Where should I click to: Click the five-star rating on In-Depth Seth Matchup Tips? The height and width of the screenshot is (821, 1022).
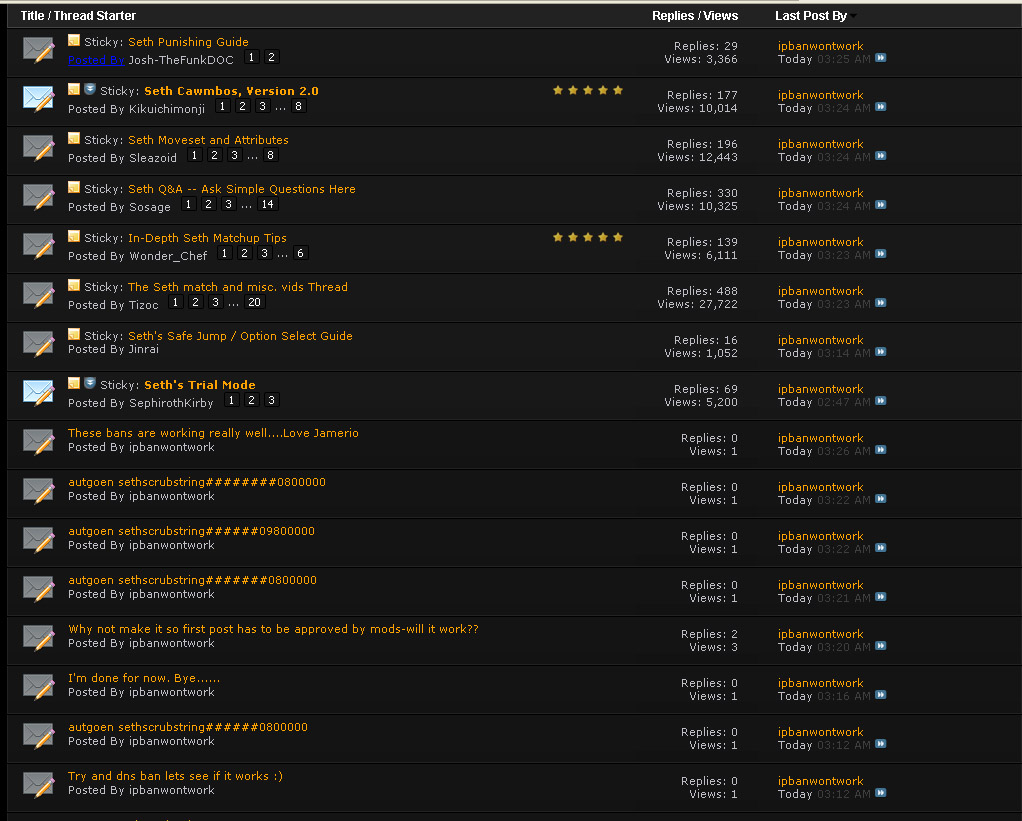tap(588, 238)
